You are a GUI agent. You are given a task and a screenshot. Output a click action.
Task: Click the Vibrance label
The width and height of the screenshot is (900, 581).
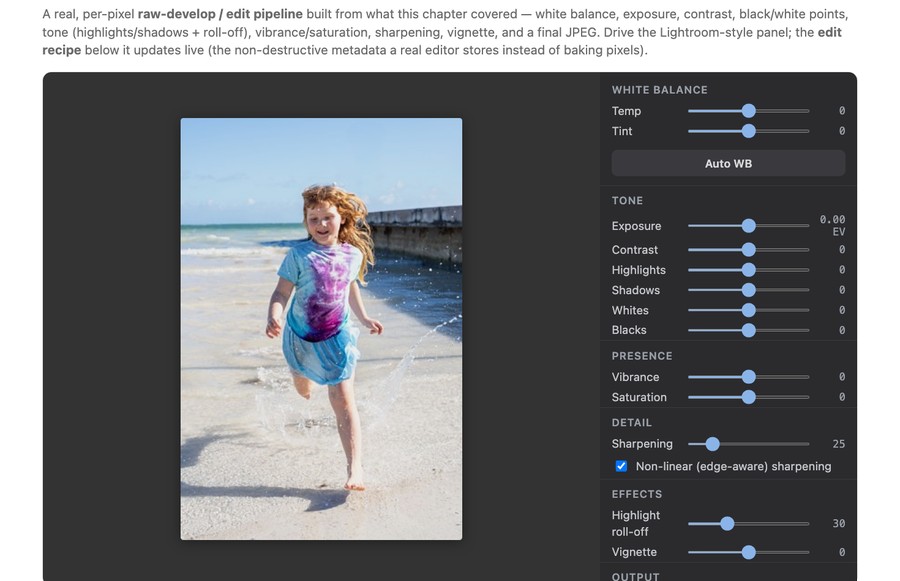click(635, 377)
